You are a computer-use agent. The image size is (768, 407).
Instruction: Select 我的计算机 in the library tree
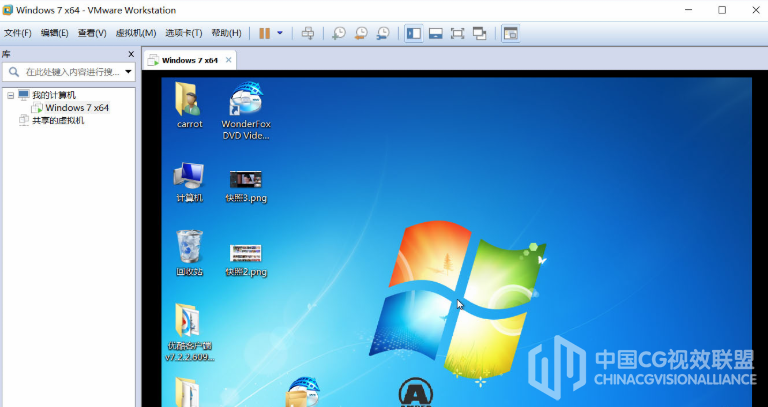click(x=54, y=95)
